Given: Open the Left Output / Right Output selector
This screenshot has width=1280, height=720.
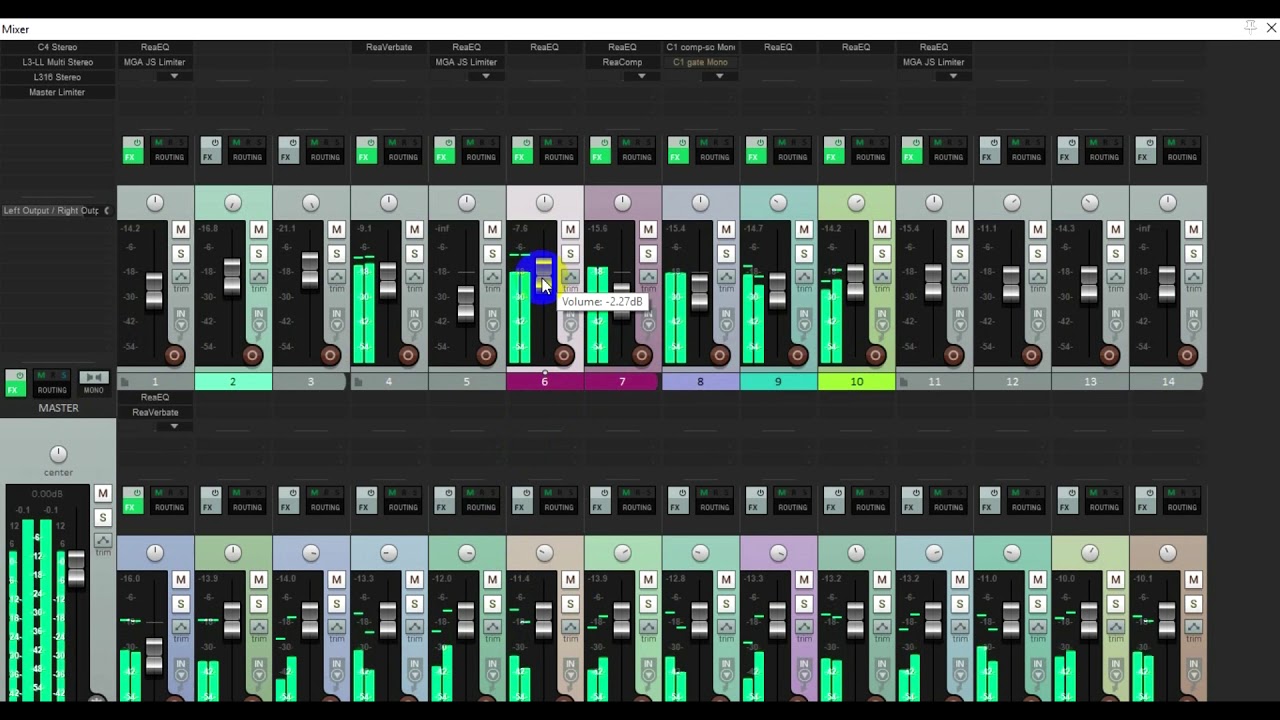Looking at the screenshot, I should [x=57, y=210].
